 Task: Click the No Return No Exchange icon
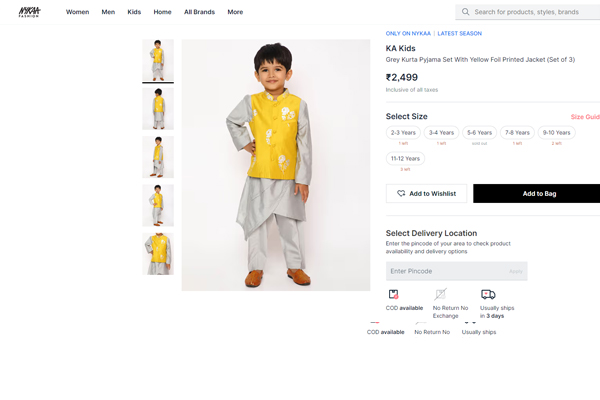tap(441, 294)
